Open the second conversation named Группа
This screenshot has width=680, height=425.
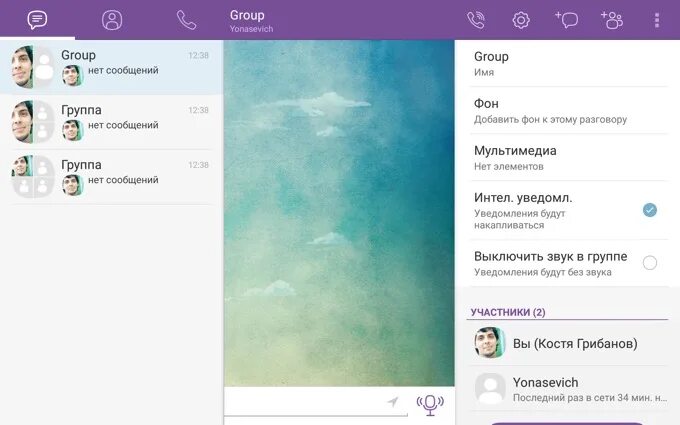tap(111, 122)
